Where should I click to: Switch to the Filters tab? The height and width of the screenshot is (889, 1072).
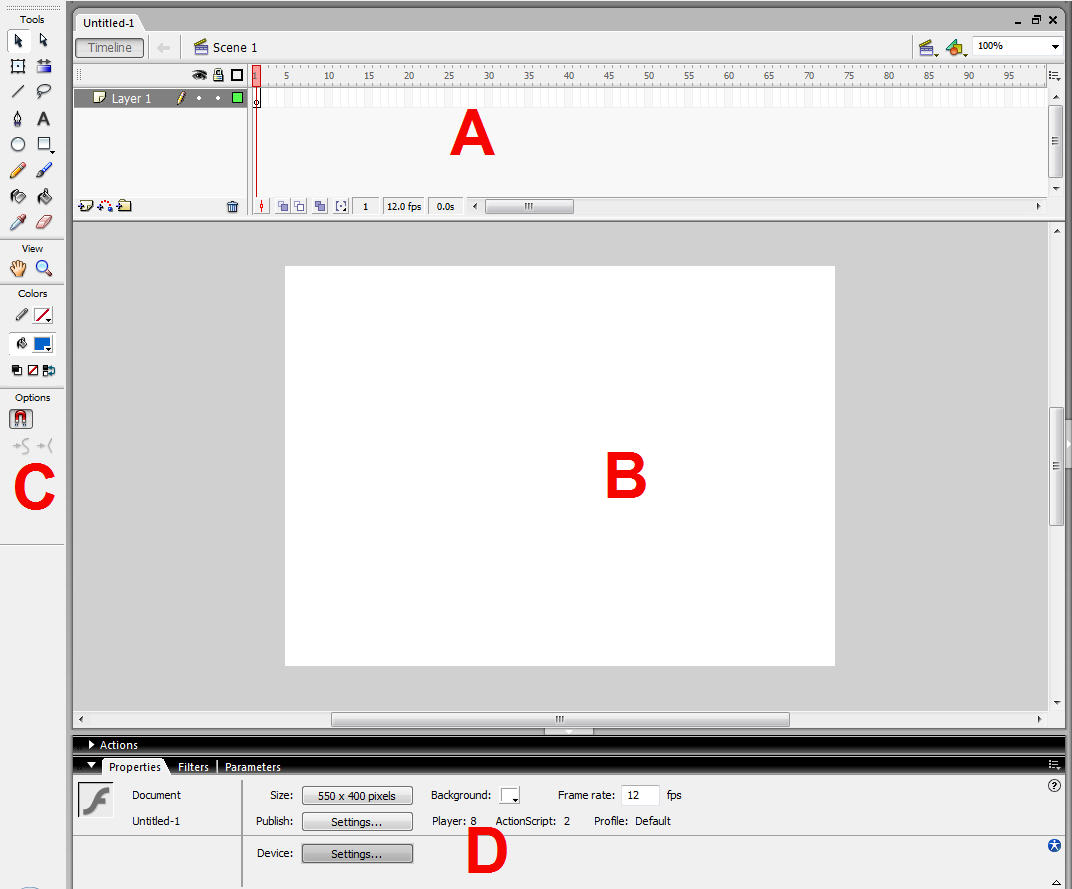pos(193,767)
